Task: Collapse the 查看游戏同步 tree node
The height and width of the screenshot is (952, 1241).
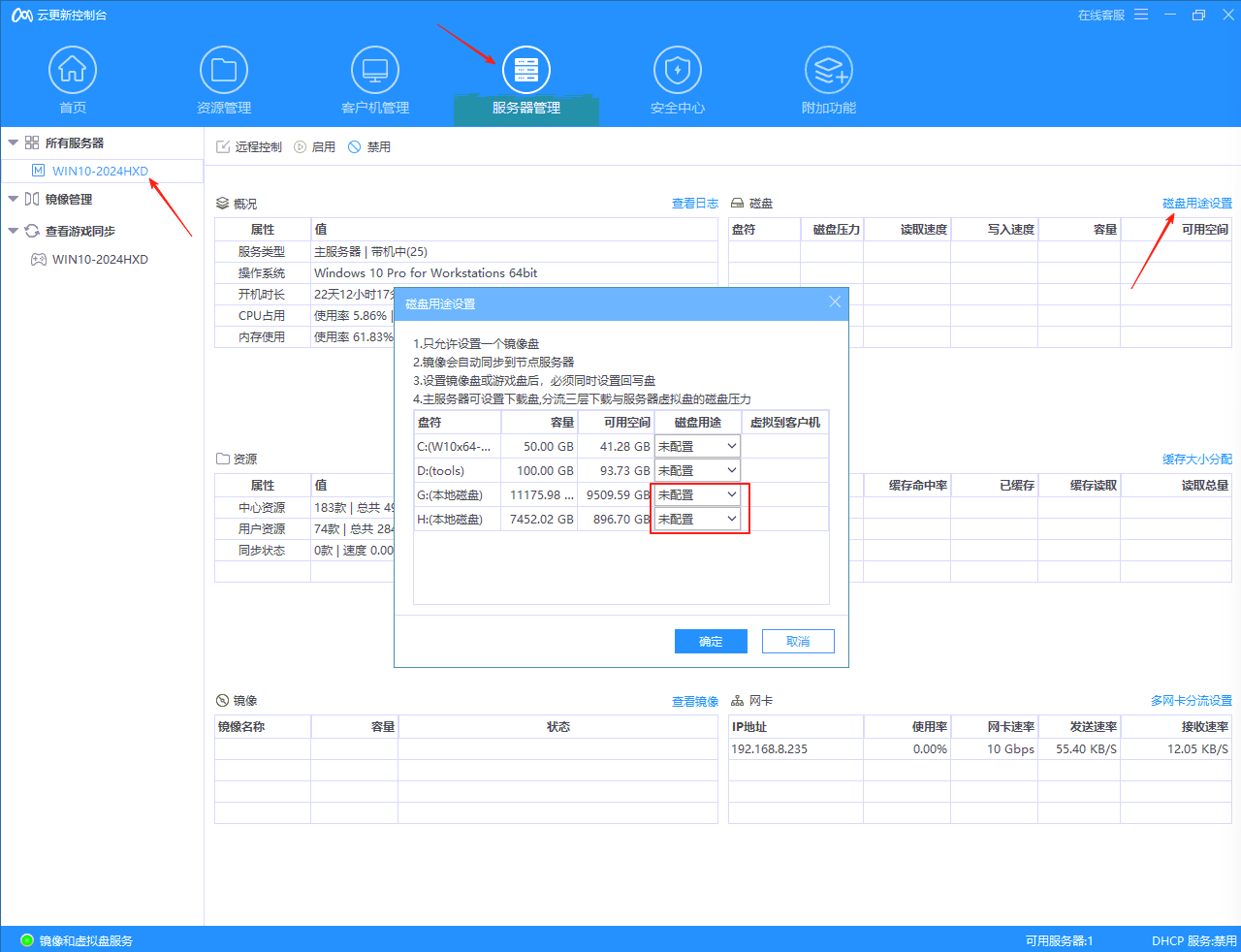Action: tap(14, 232)
